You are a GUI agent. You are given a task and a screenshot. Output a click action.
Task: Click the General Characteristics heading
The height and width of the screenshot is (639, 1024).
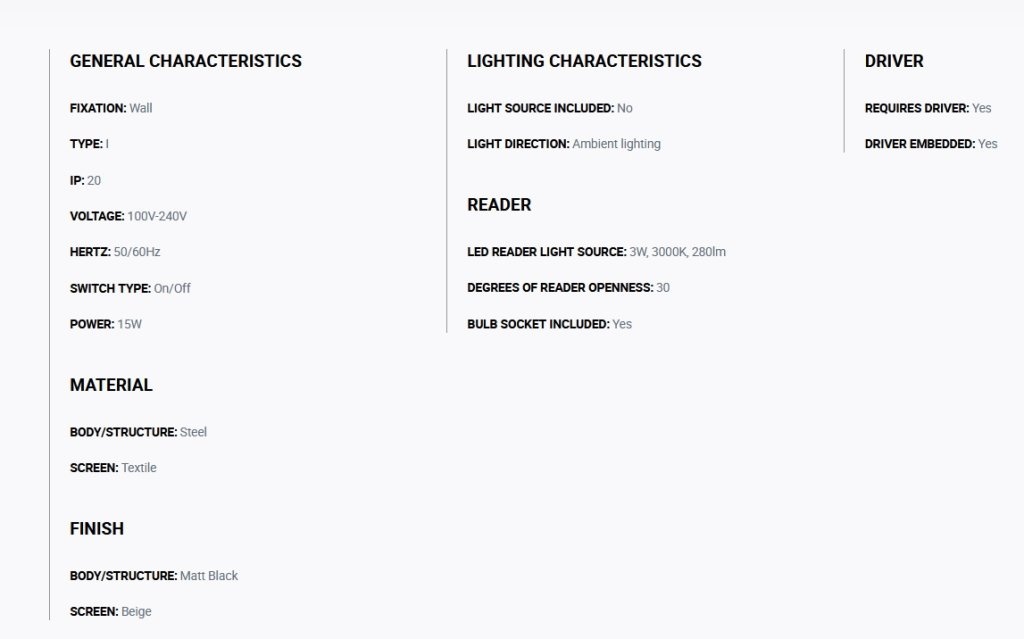pos(185,61)
